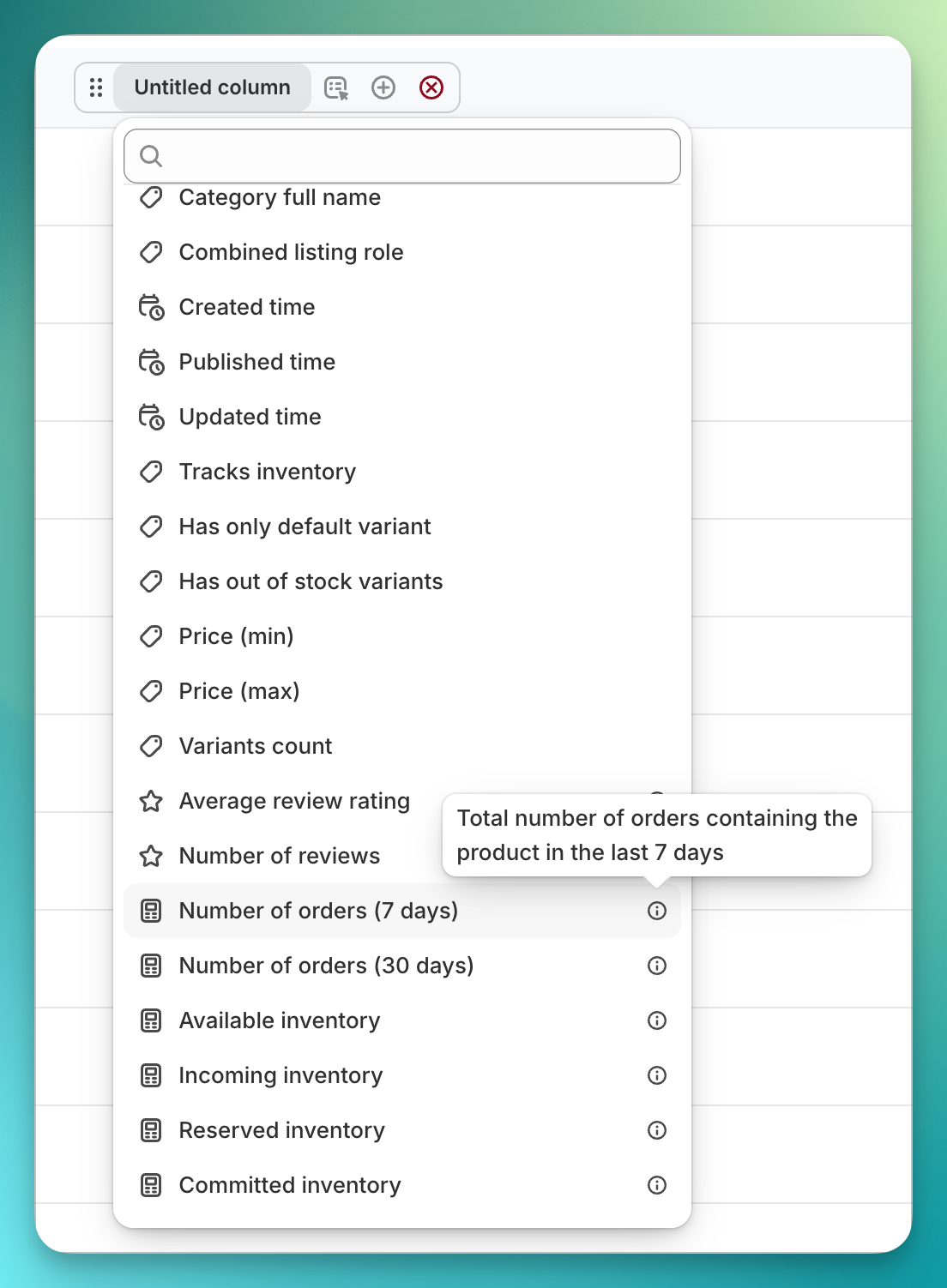Viewport: 947px width, 1288px height.
Task: Choose Has out of stock variants
Action: click(311, 581)
